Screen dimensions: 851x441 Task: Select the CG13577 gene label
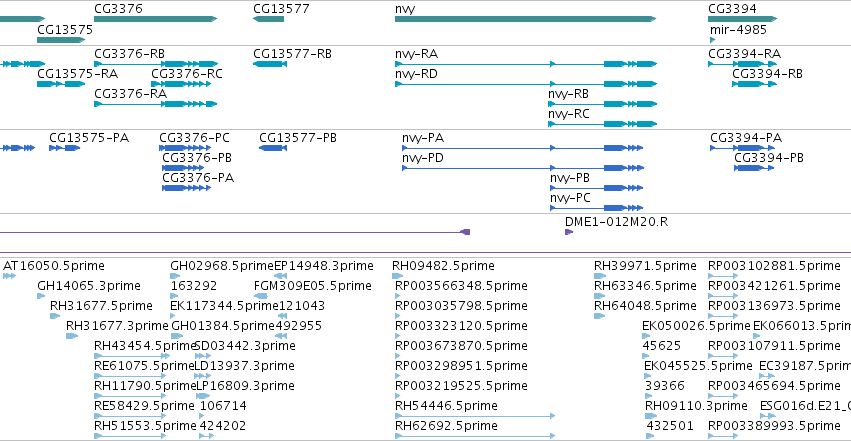pyautogui.click(x=281, y=9)
